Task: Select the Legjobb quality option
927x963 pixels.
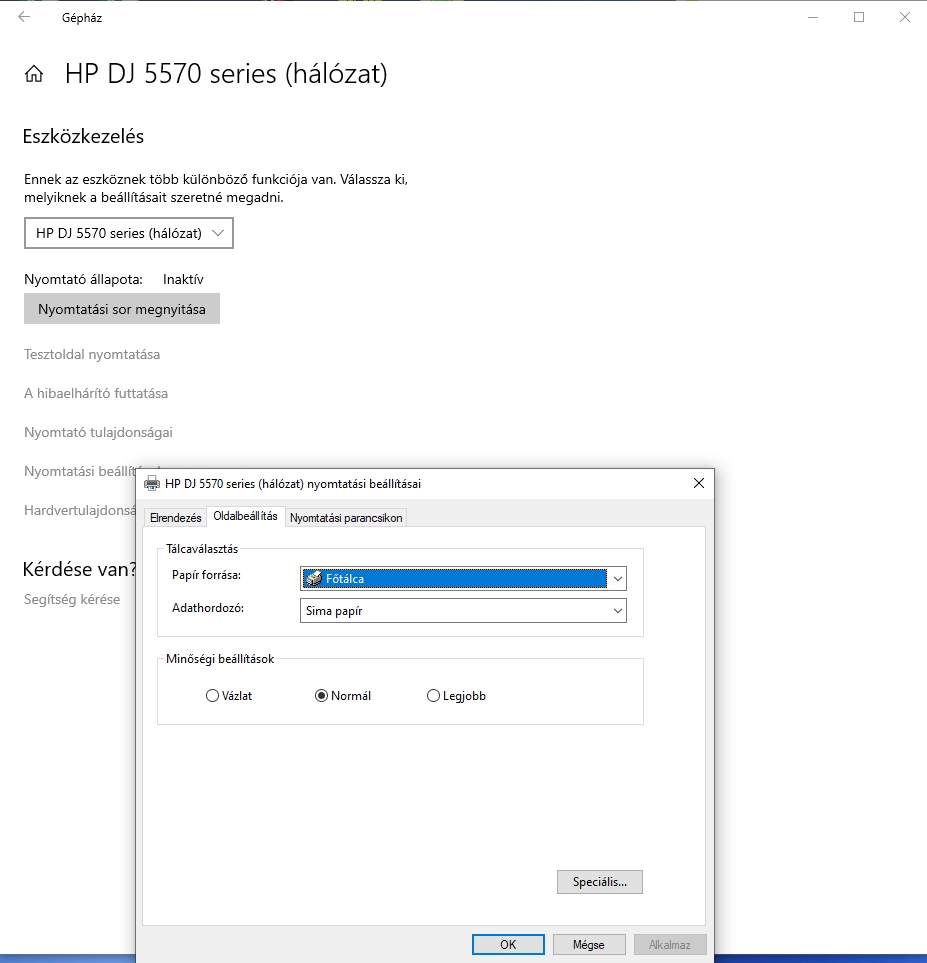Action: click(x=456, y=696)
